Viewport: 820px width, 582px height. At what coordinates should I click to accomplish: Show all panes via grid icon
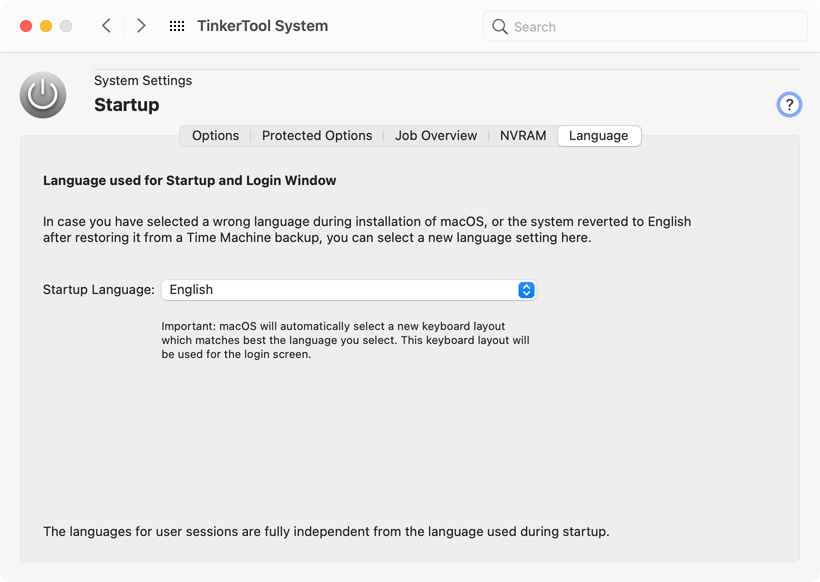(x=177, y=26)
